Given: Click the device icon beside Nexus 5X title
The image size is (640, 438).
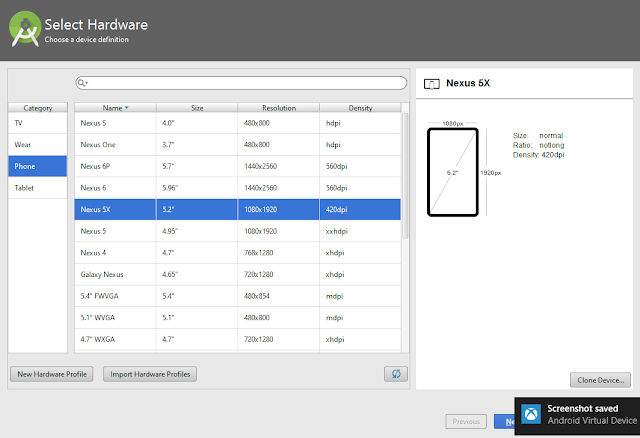Looking at the screenshot, I should click(431, 84).
